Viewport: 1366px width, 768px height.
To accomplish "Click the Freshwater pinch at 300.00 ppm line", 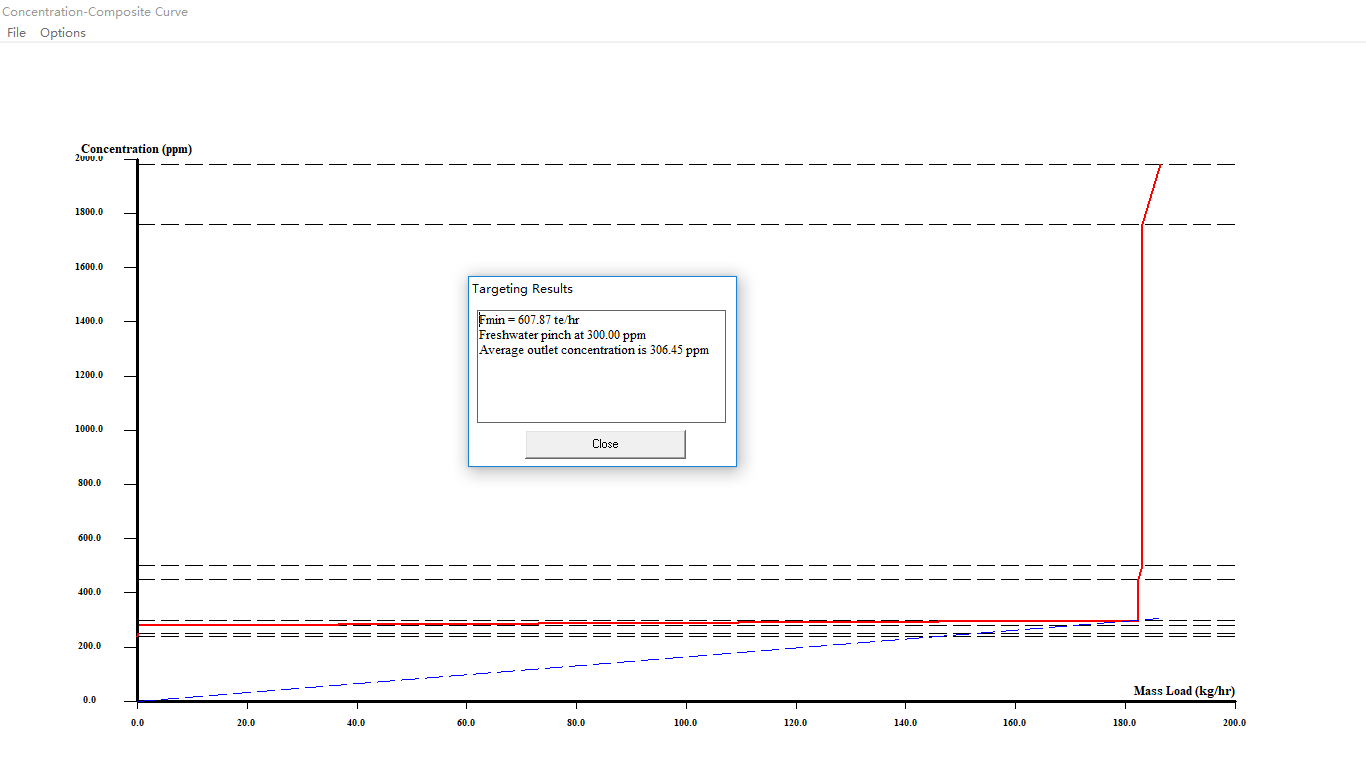I will tap(562, 335).
